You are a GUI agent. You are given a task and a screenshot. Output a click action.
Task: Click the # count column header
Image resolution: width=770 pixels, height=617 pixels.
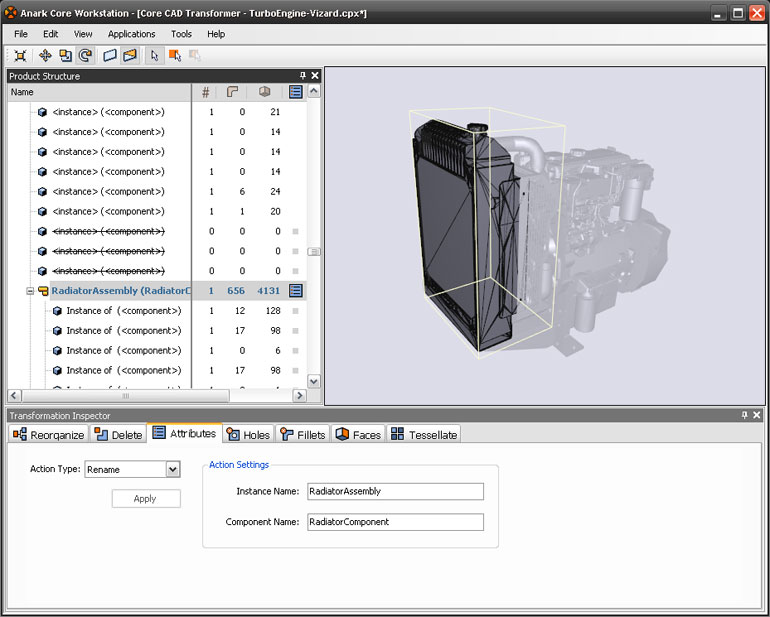pos(206,92)
